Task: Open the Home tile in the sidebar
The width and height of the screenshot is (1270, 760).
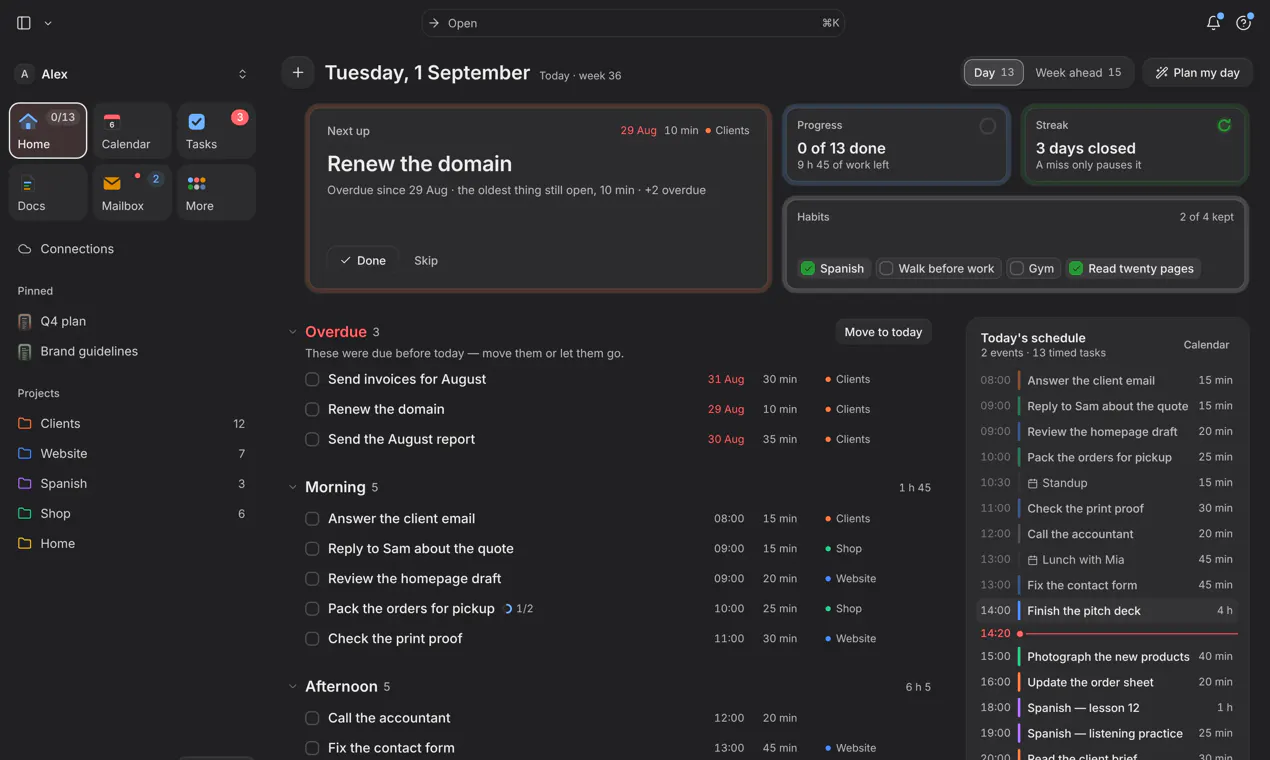Action: 48,130
